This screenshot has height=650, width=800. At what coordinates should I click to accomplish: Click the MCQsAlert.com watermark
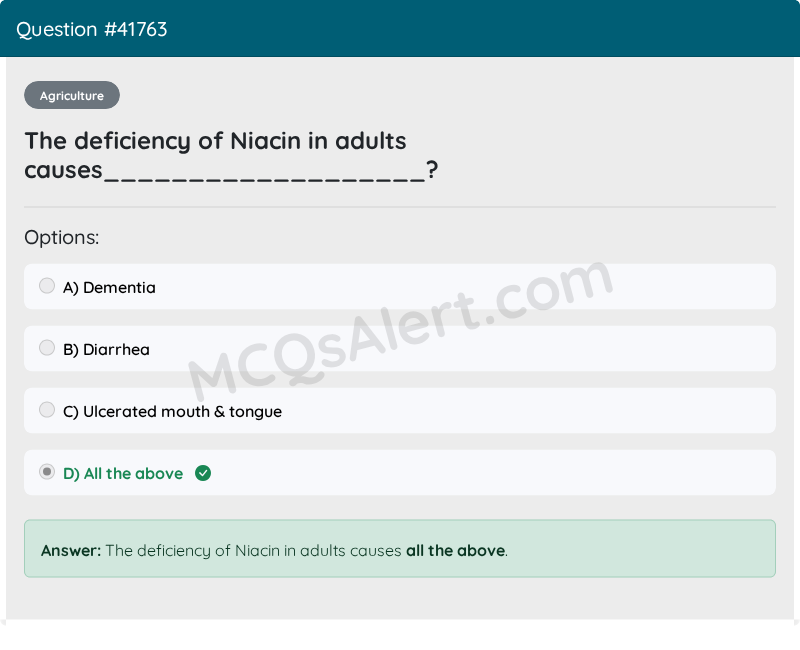tap(400, 331)
